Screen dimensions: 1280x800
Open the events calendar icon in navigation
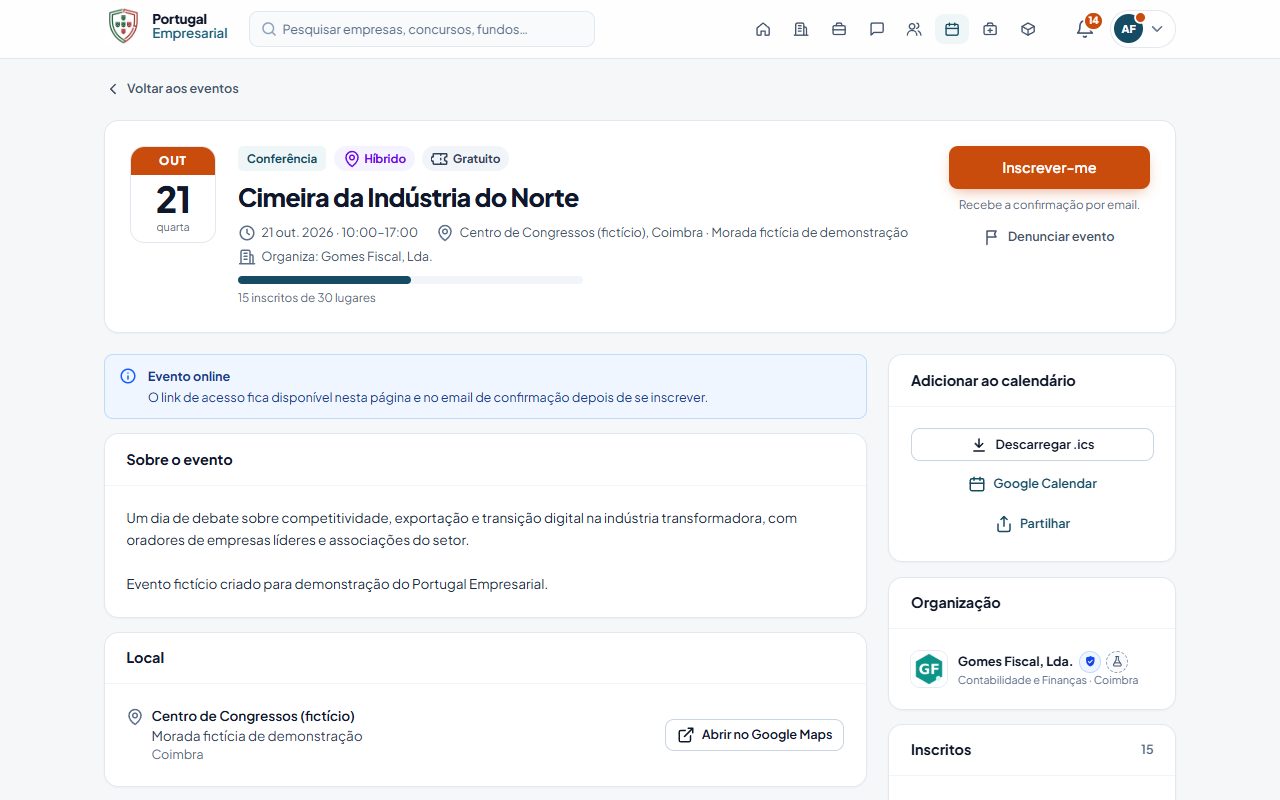pyautogui.click(x=952, y=29)
